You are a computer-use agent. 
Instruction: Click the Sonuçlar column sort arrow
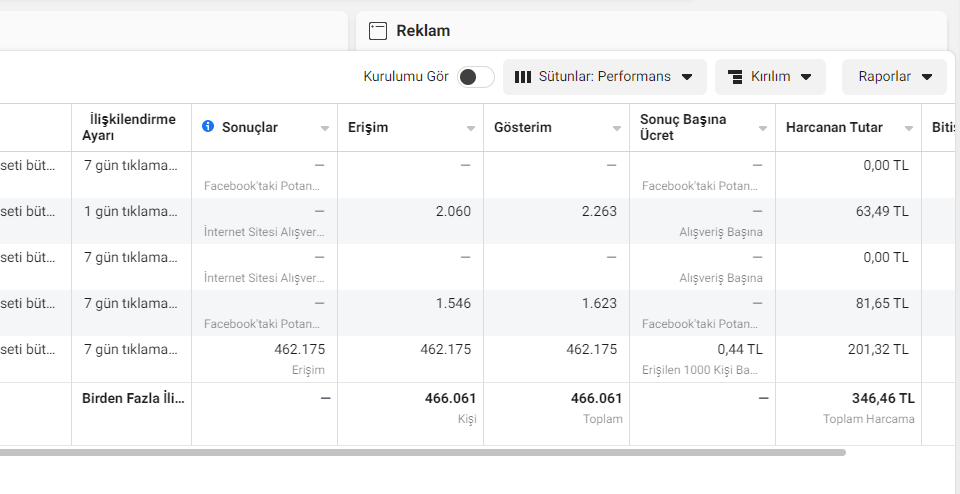pyautogui.click(x=325, y=129)
